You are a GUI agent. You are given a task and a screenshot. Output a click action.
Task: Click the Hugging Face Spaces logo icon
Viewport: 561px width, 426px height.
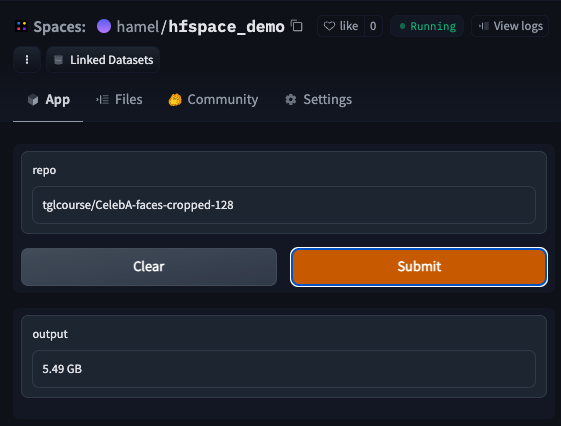(21, 26)
